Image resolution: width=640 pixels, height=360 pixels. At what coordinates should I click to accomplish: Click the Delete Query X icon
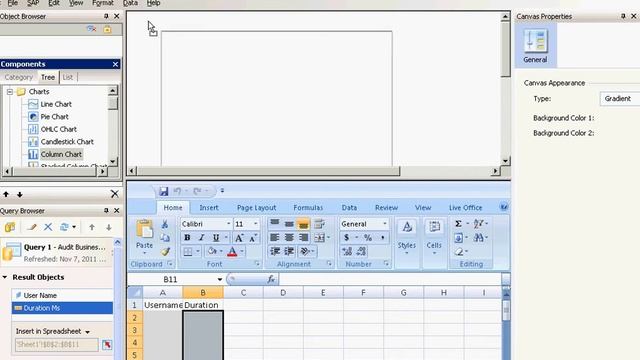click(x=48, y=227)
